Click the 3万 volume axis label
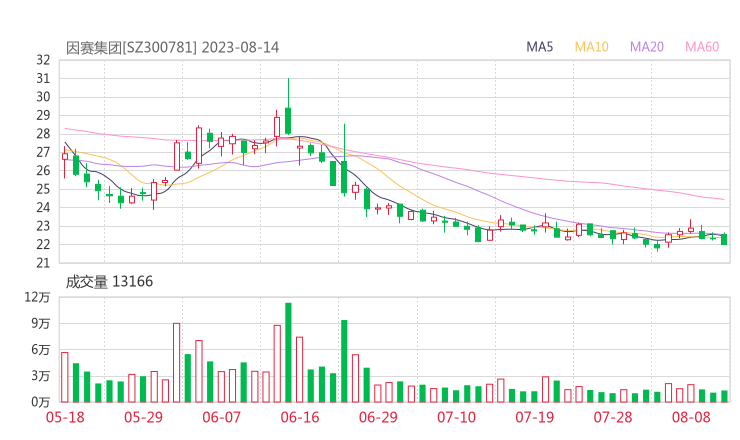The width and height of the screenshot is (740, 440). pos(41,376)
